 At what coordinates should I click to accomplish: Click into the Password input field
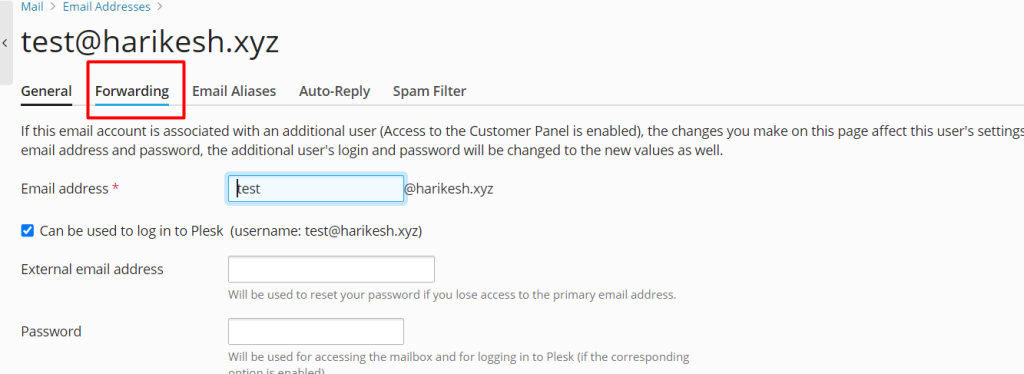pos(315,331)
